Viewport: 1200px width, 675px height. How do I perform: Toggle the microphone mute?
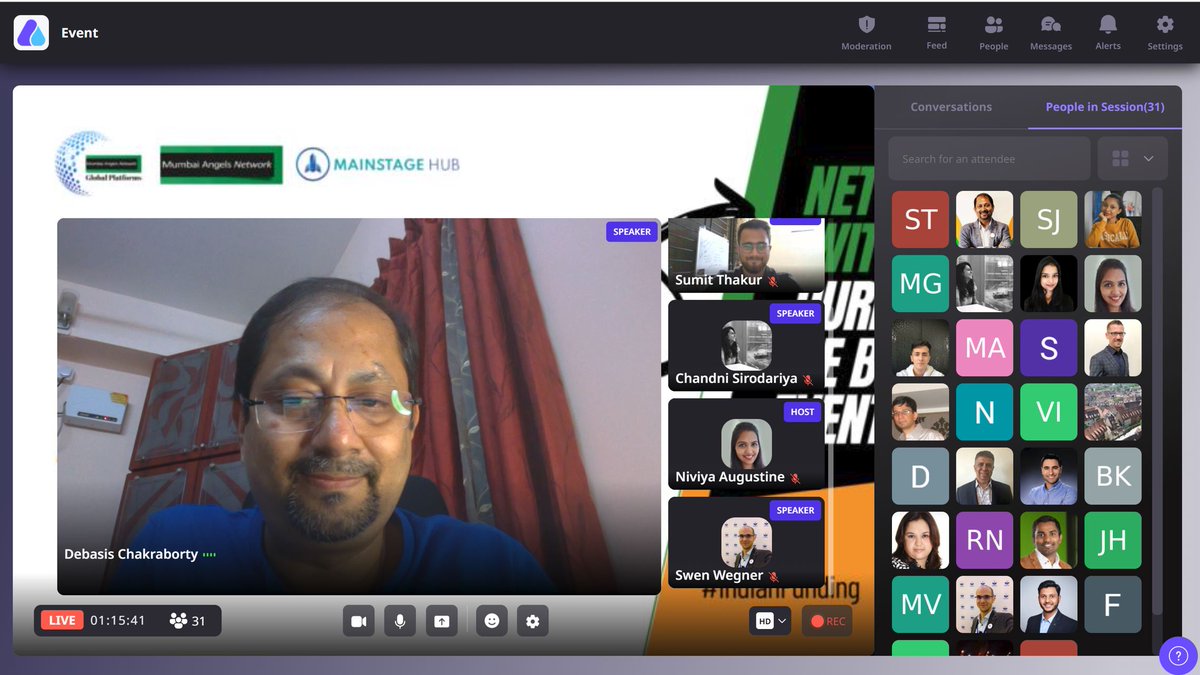[x=400, y=621]
